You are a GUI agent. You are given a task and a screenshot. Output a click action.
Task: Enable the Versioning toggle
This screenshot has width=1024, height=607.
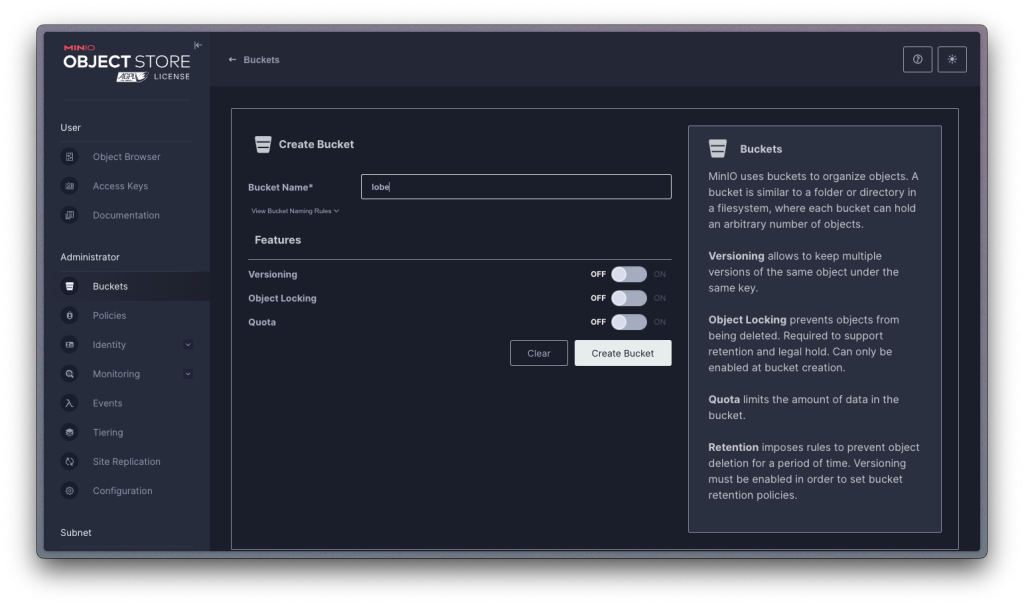click(x=629, y=274)
